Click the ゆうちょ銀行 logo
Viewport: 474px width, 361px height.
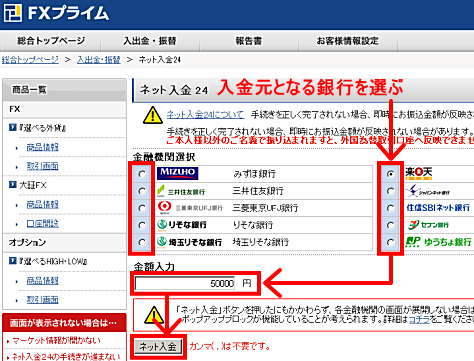coord(439,242)
